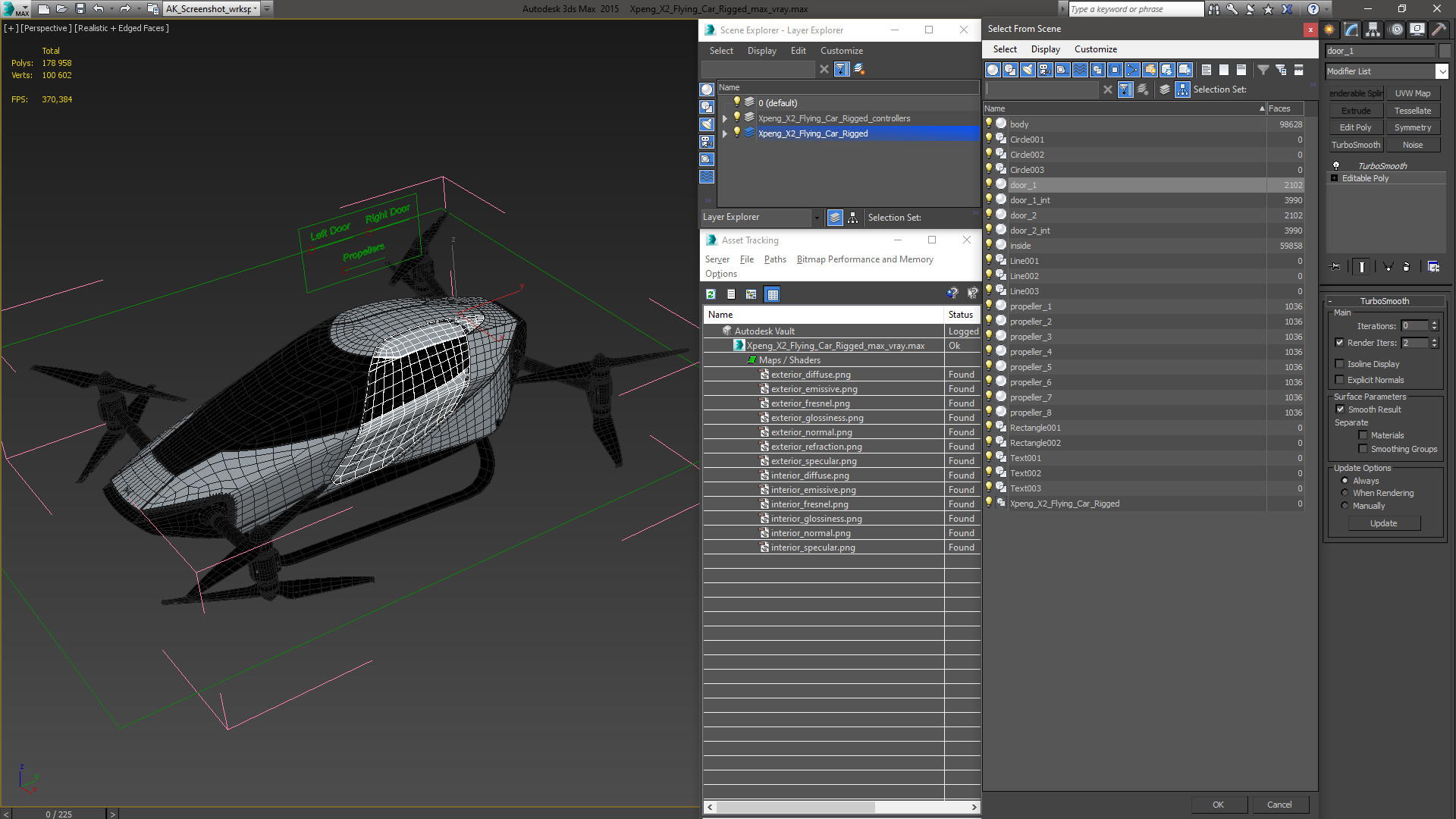Click Configure Modifier Sets icon
Image resolution: width=1456 pixels, height=819 pixels.
pyautogui.click(x=1433, y=267)
